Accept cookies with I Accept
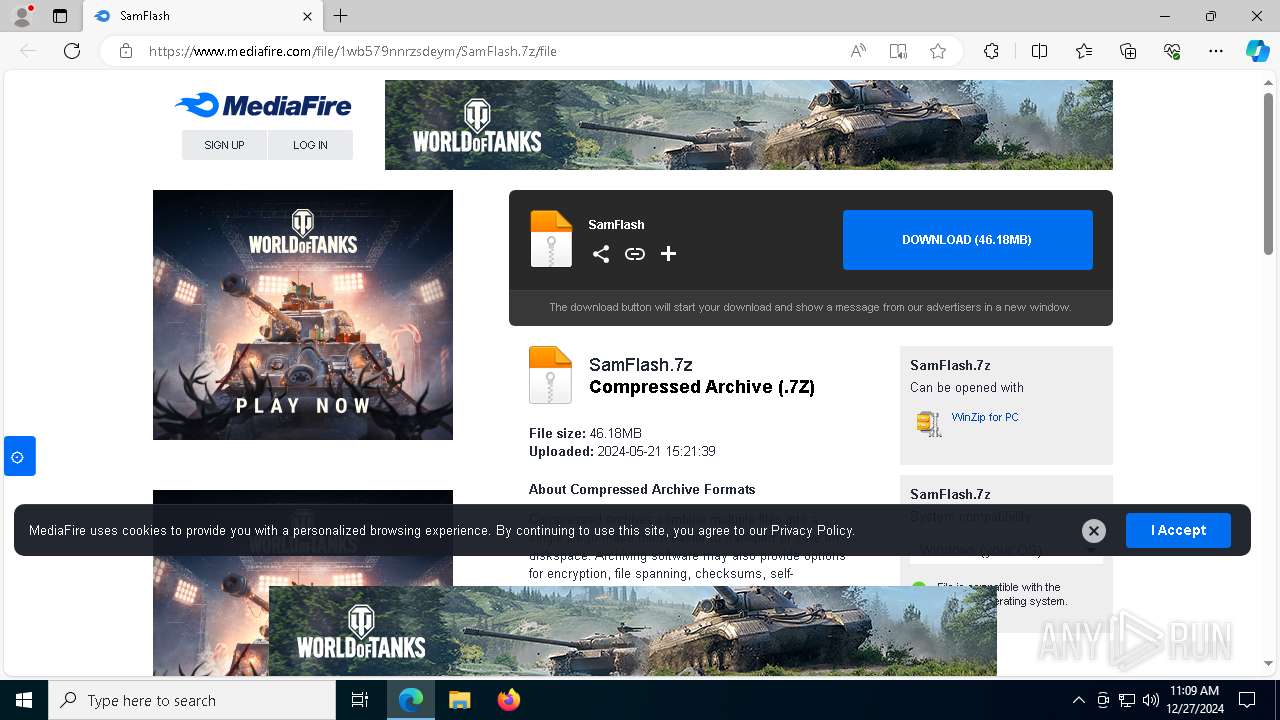Image resolution: width=1280 pixels, height=720 pixels. point(1178,531)
